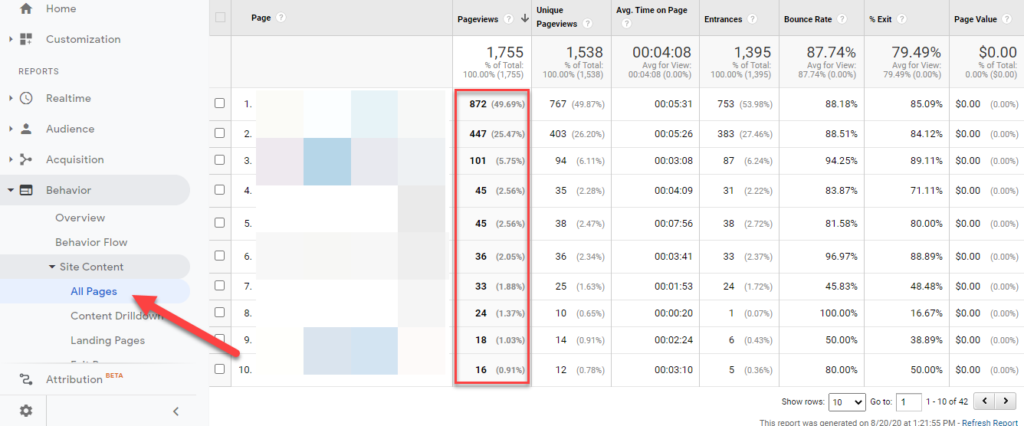Click the Home icon in sidebar
The image size is (1024, 426).
pos(26,9)
